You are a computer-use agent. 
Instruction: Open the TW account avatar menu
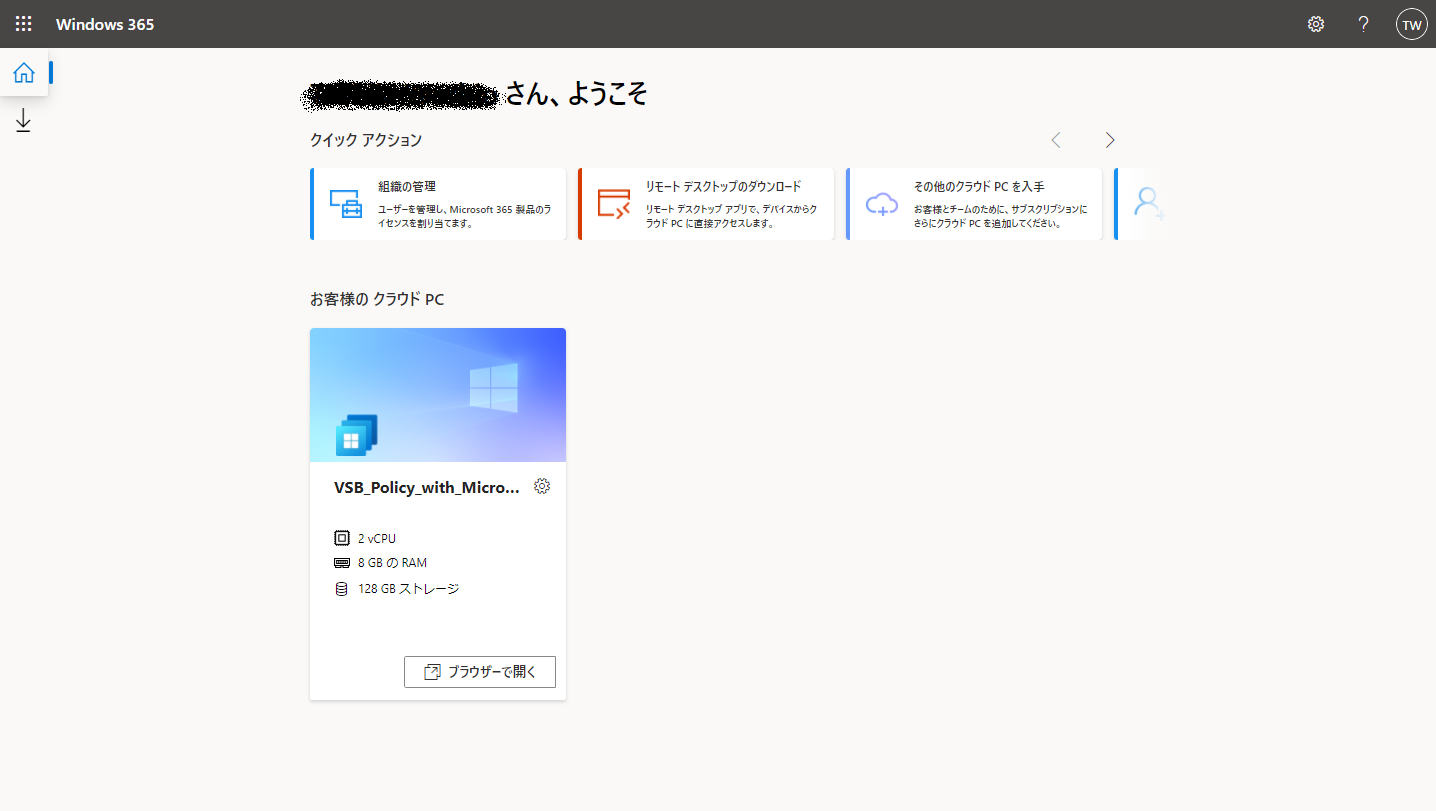click(1411, 24)
